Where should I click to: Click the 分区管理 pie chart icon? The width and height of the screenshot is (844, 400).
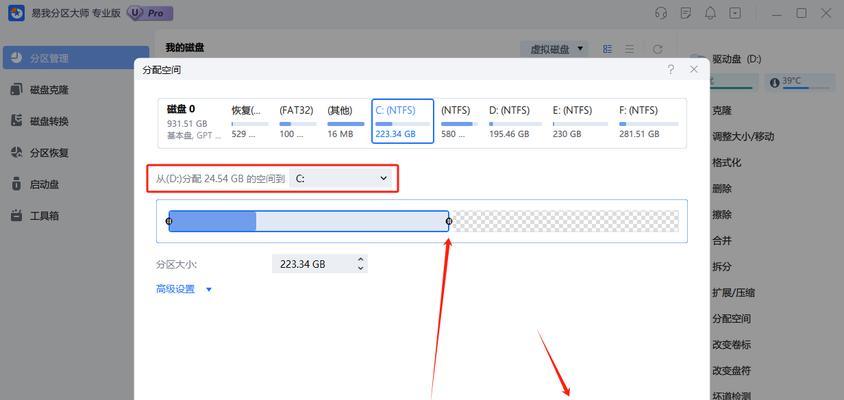pos(17,58)
